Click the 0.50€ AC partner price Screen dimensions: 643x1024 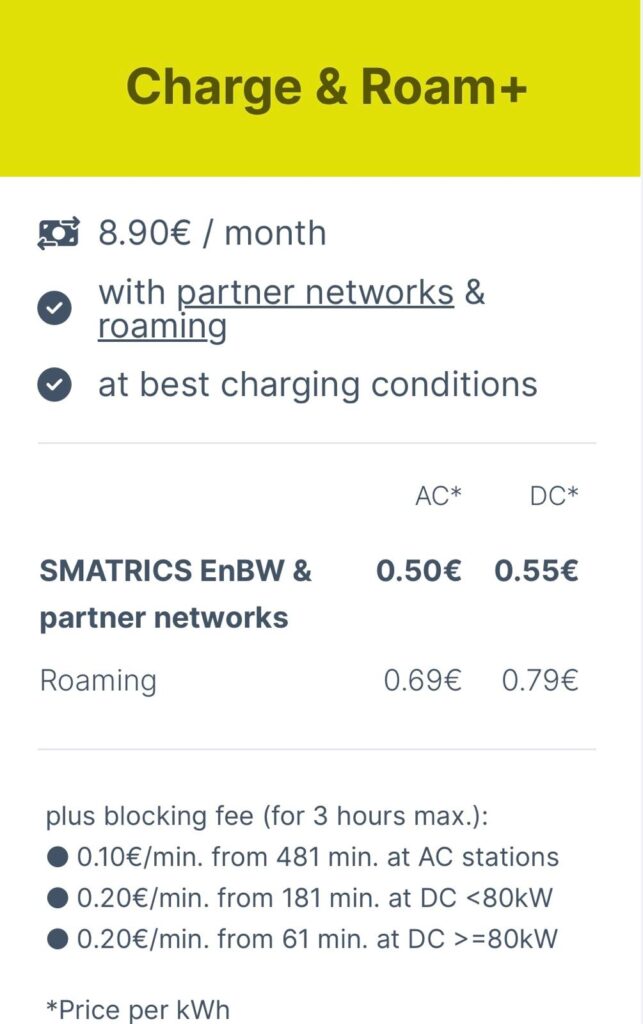point(418,571)
